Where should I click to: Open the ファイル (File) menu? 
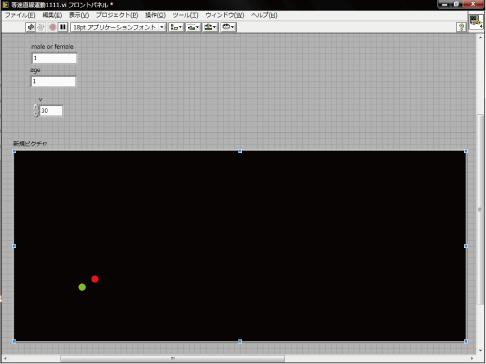point(20,15)
